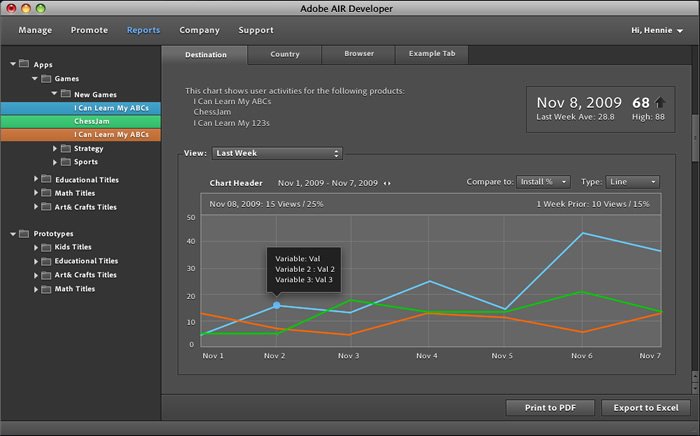This screenshot has width=700, height=436.
Task: Click the 'Nov 8, 2009' date text
Action: click(579, 103)
